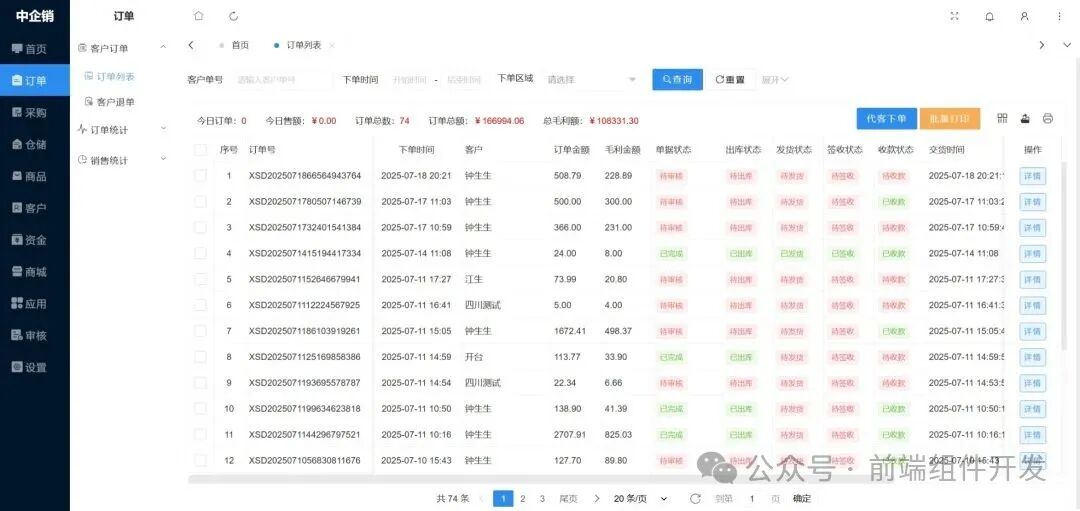Image resolution: width=1080 pixels, height=511 pixels.
Task: Open the table column layout grid icon
Action: 1002,118
